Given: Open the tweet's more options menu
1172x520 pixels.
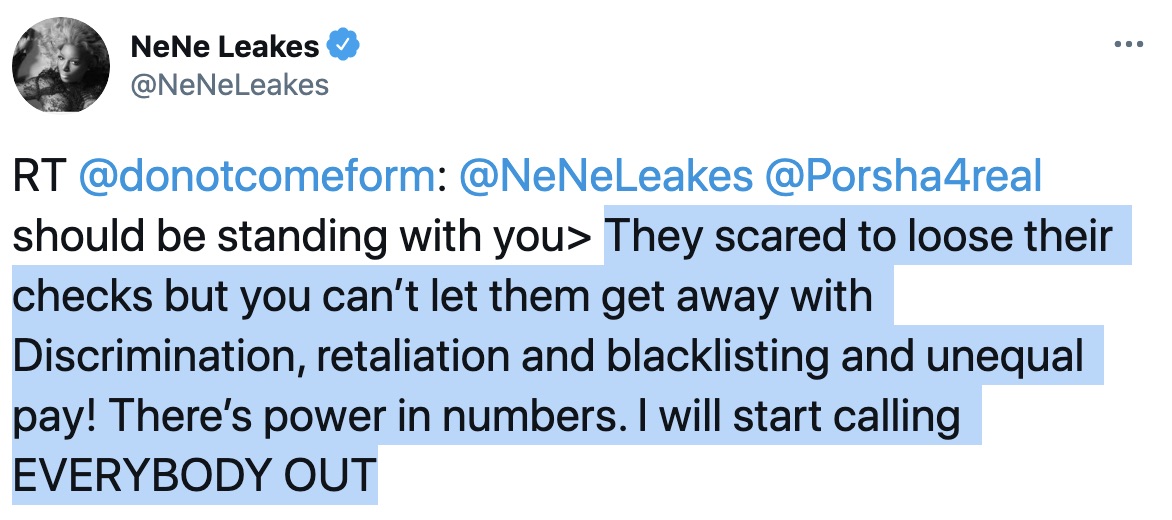Looking at the screenshot, I should coord(1128,45).
